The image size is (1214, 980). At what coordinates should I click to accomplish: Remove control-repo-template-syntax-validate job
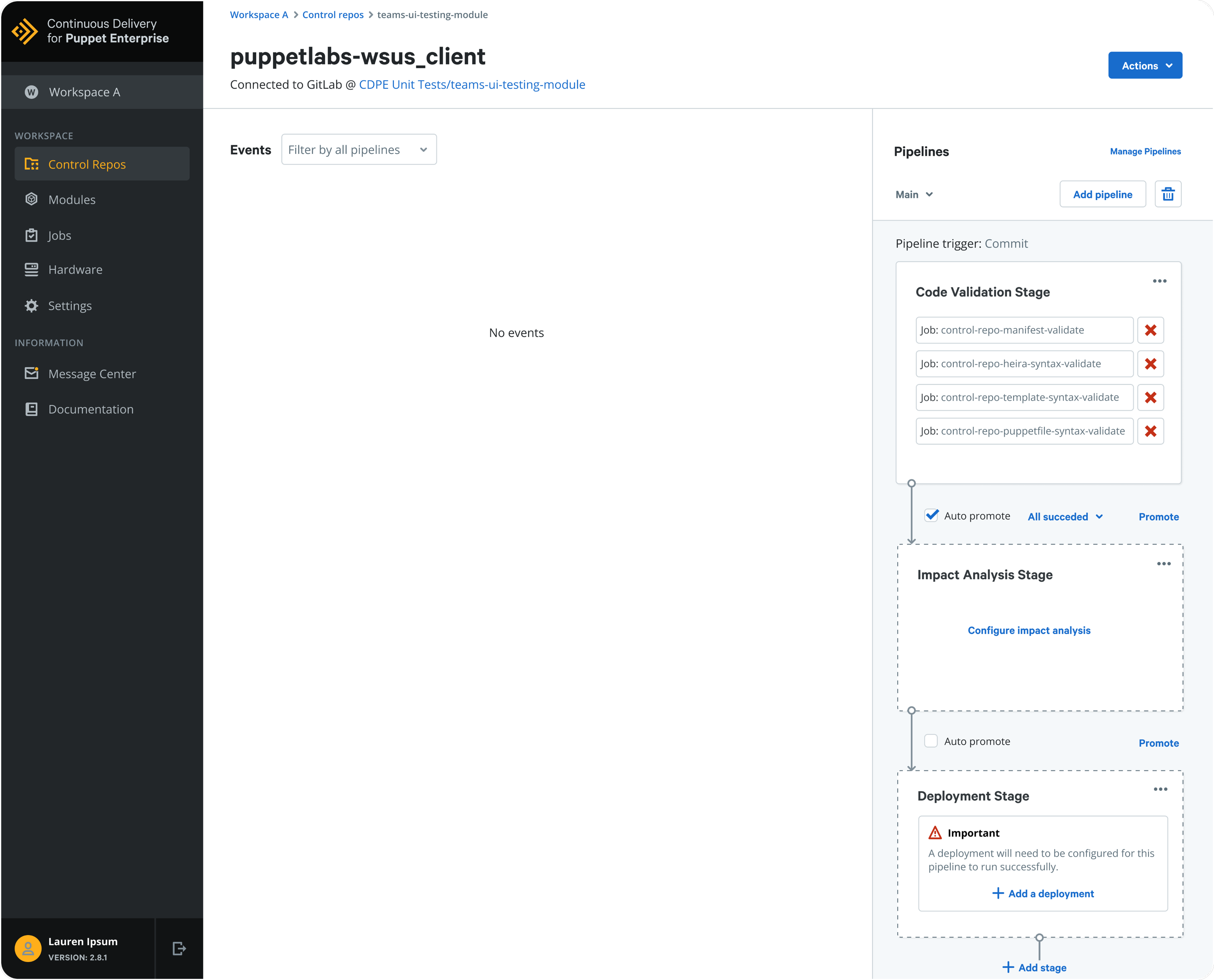point(1150,398)
